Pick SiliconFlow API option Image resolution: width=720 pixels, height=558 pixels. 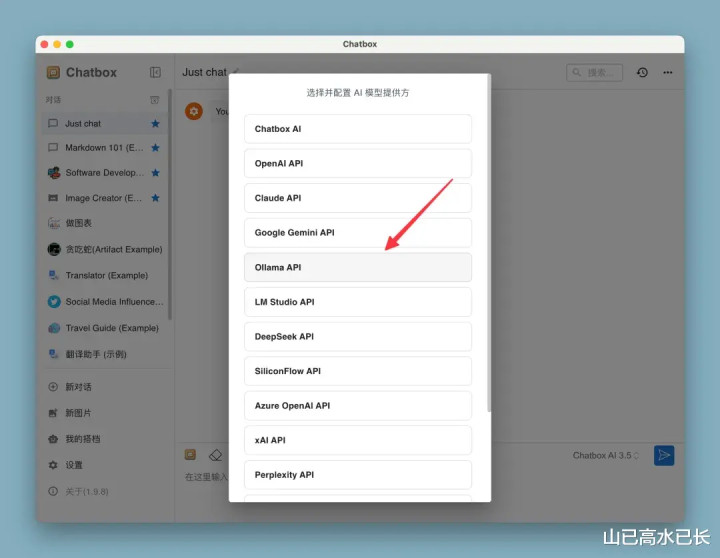pos(358,371)
